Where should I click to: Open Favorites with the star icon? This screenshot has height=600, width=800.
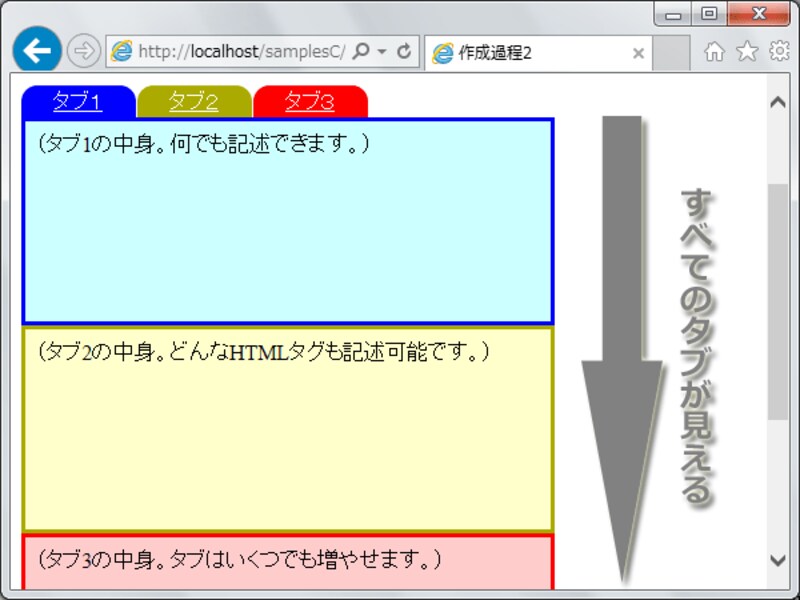[747, 51]
